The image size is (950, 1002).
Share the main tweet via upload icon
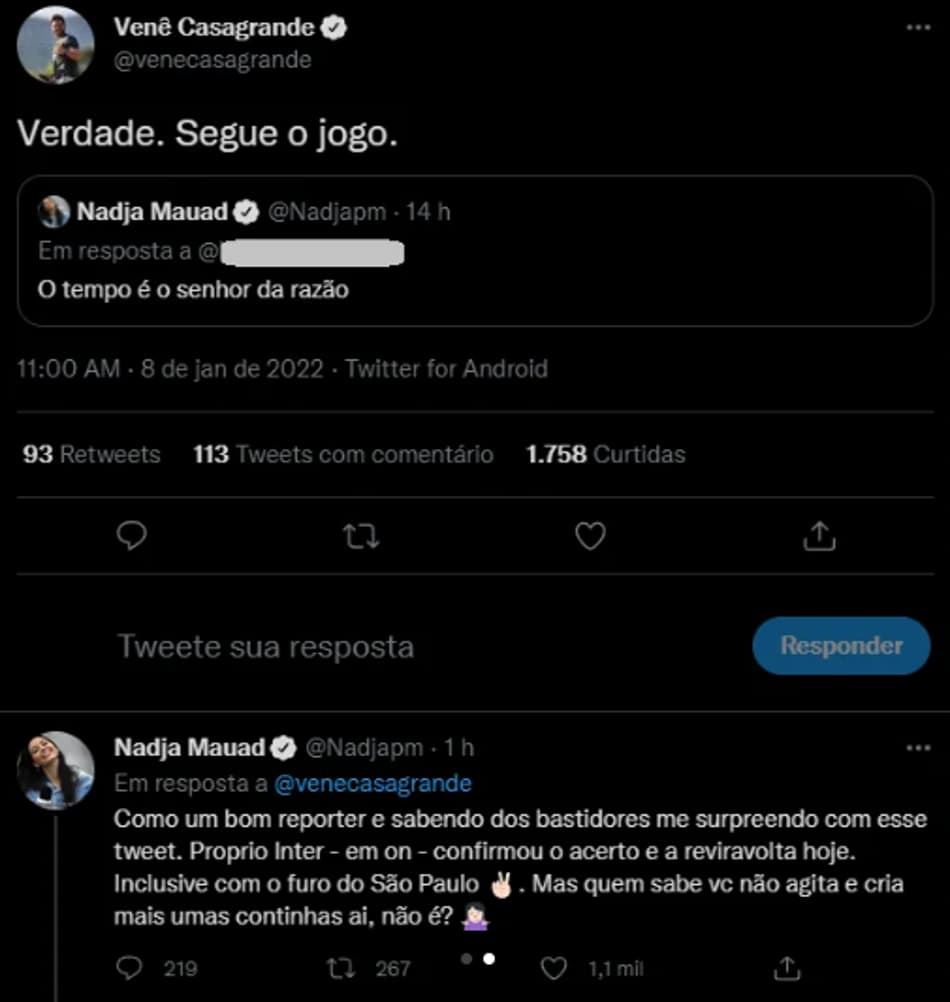click(x=819, y=537)
